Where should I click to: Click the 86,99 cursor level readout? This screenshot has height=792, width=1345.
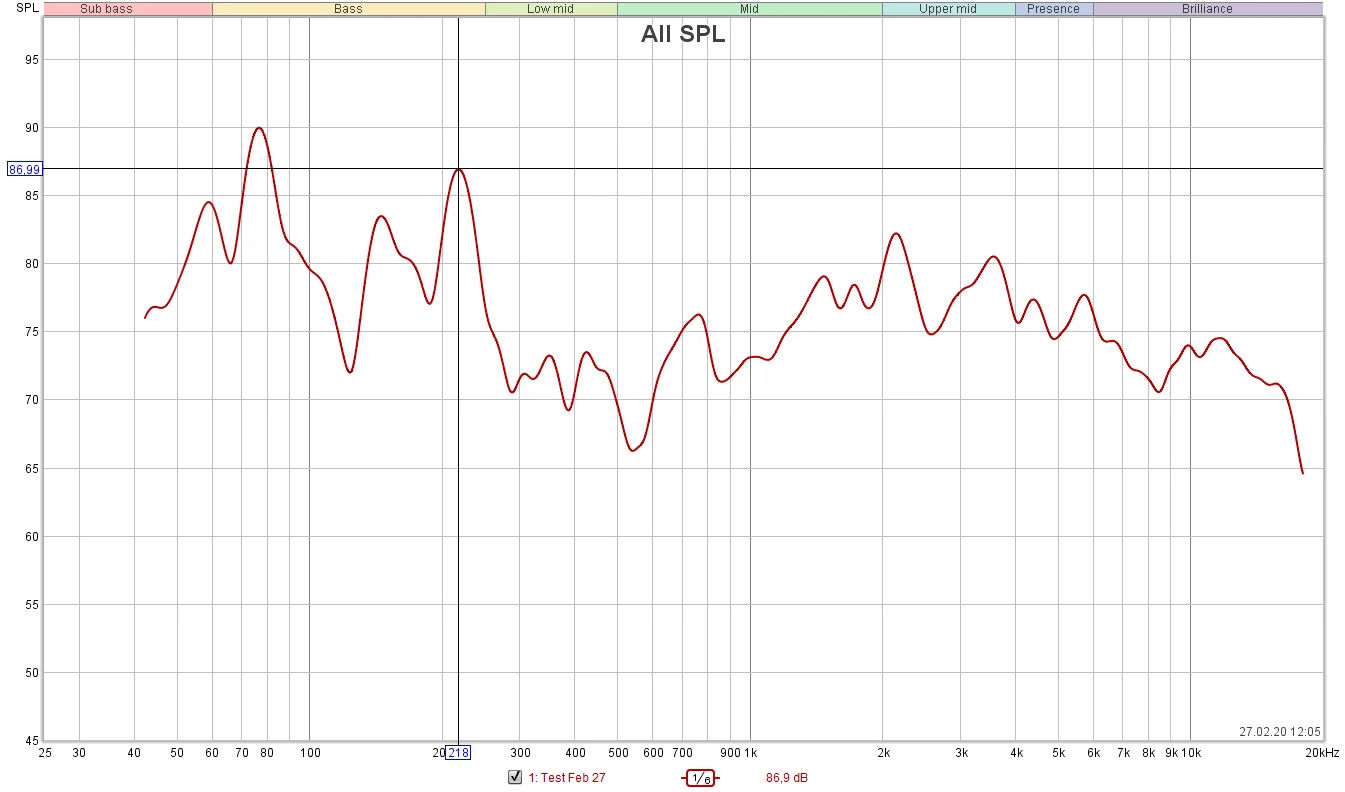click(25, 169)
